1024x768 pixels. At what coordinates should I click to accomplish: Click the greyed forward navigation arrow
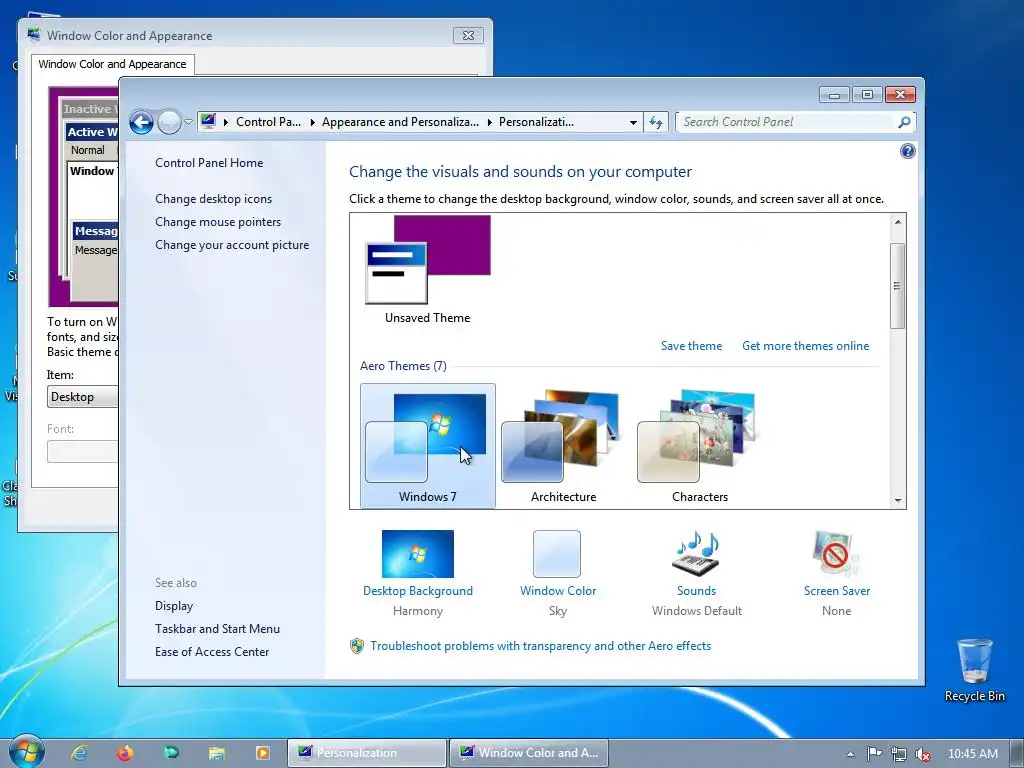169,122
